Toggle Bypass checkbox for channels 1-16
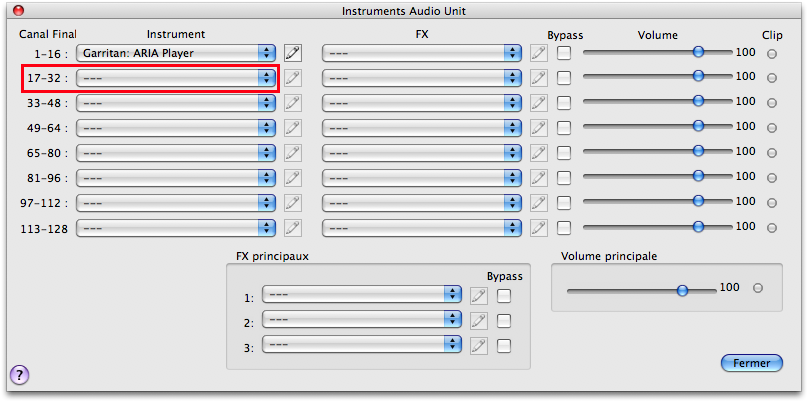Image resolution: width=808 pixels, height=402 pixels. (565, 52)
